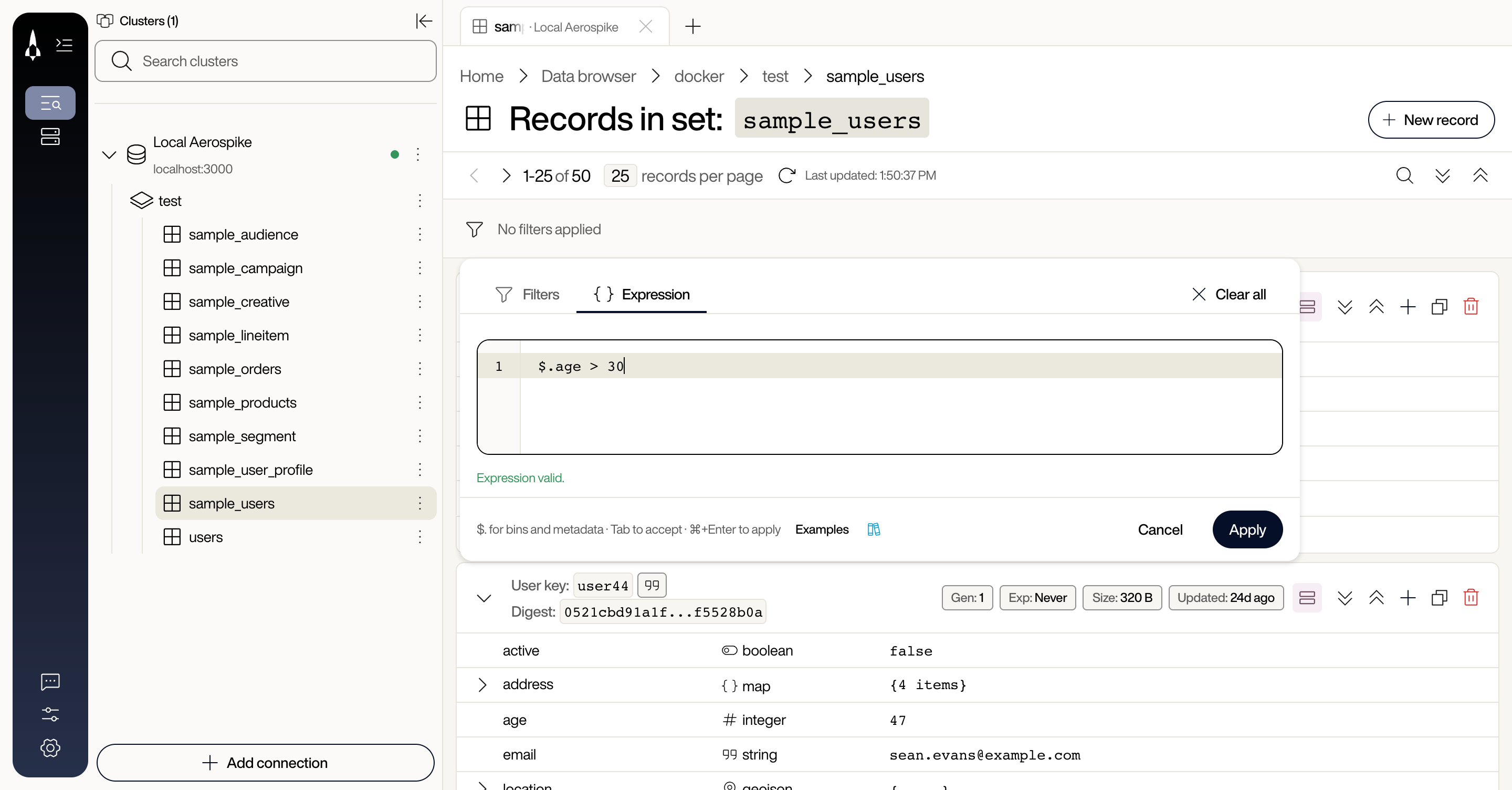Image resolution: width=1512 pixels, height=790 pixels.
Task: Open the data browser search sidebar icon
Action: click(x=50, y=103)
